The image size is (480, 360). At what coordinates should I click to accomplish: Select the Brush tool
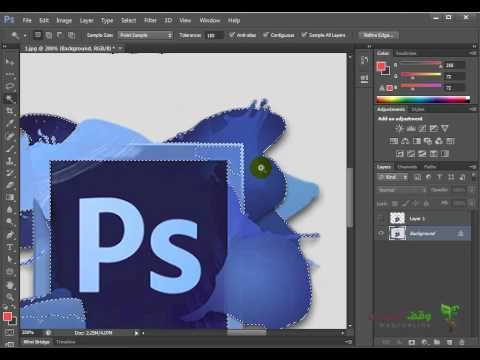pyautogui.click(x=9, y=148)
